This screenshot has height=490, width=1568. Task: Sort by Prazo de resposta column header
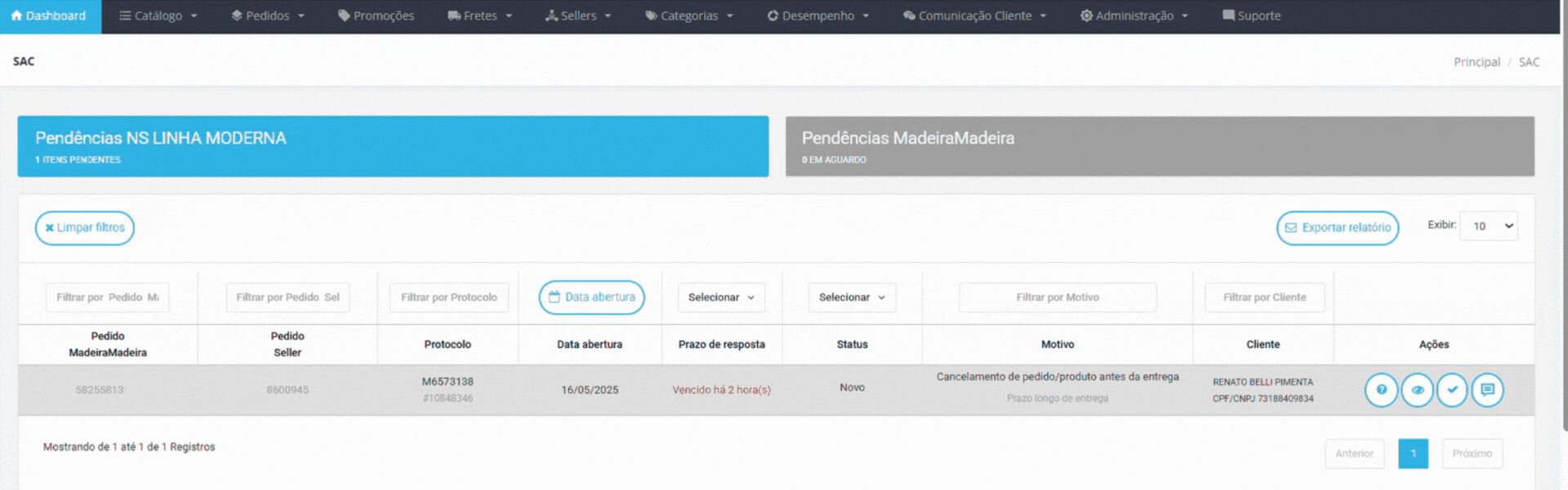coord(722,345)
